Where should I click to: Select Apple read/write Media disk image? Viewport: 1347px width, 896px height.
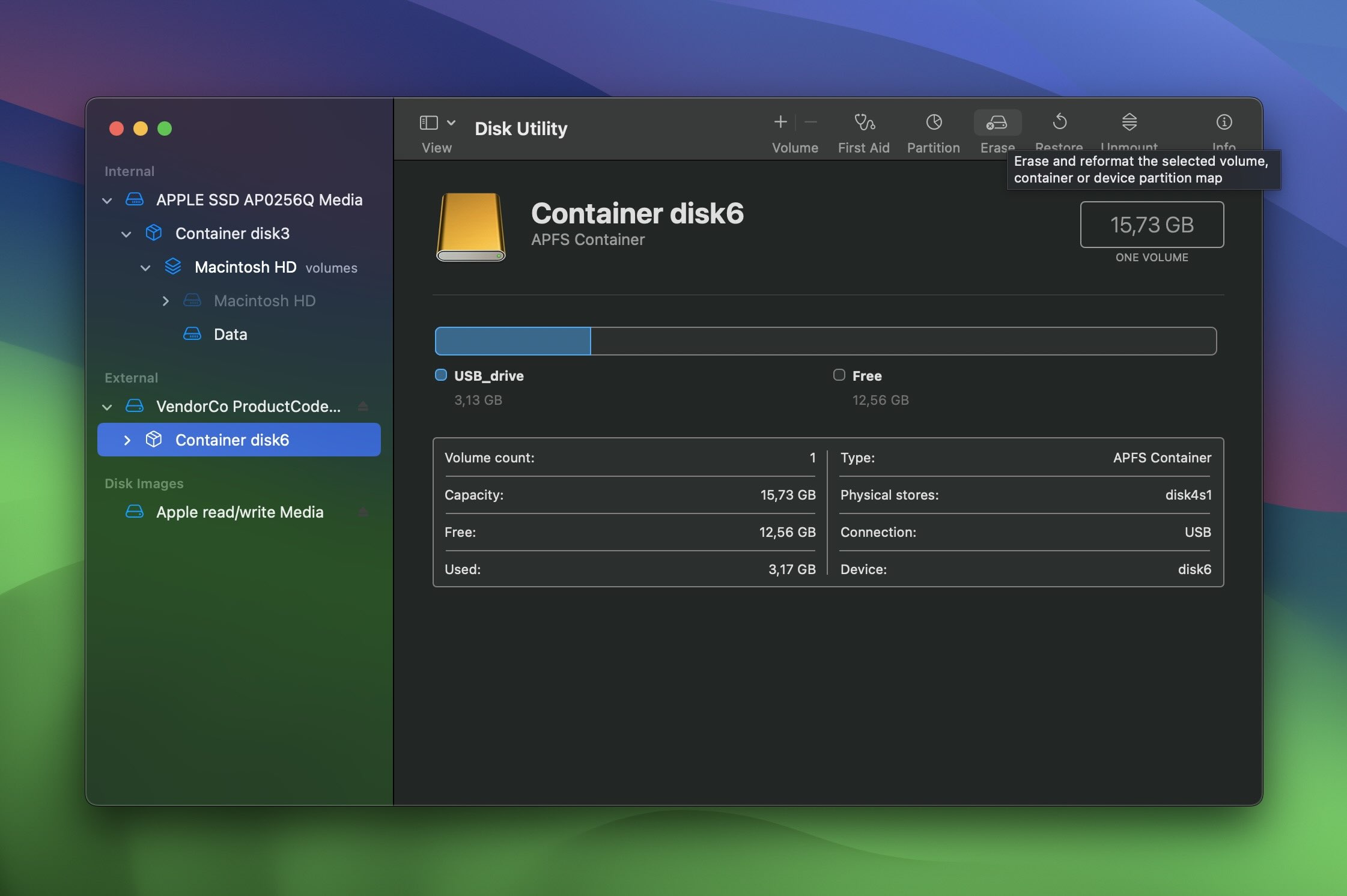[x=239, y=512]
